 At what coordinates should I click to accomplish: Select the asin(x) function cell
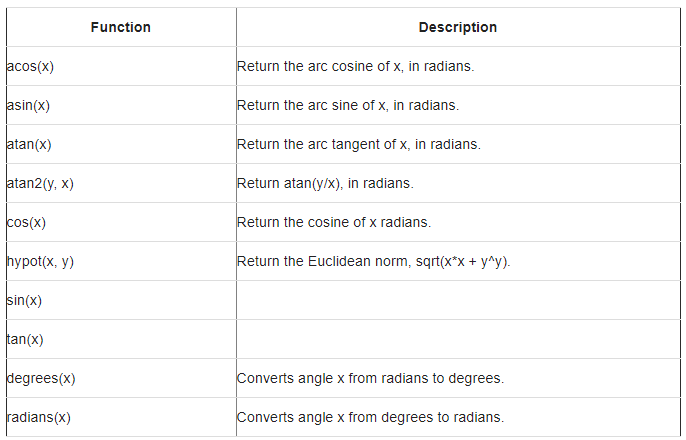[28, 106]
